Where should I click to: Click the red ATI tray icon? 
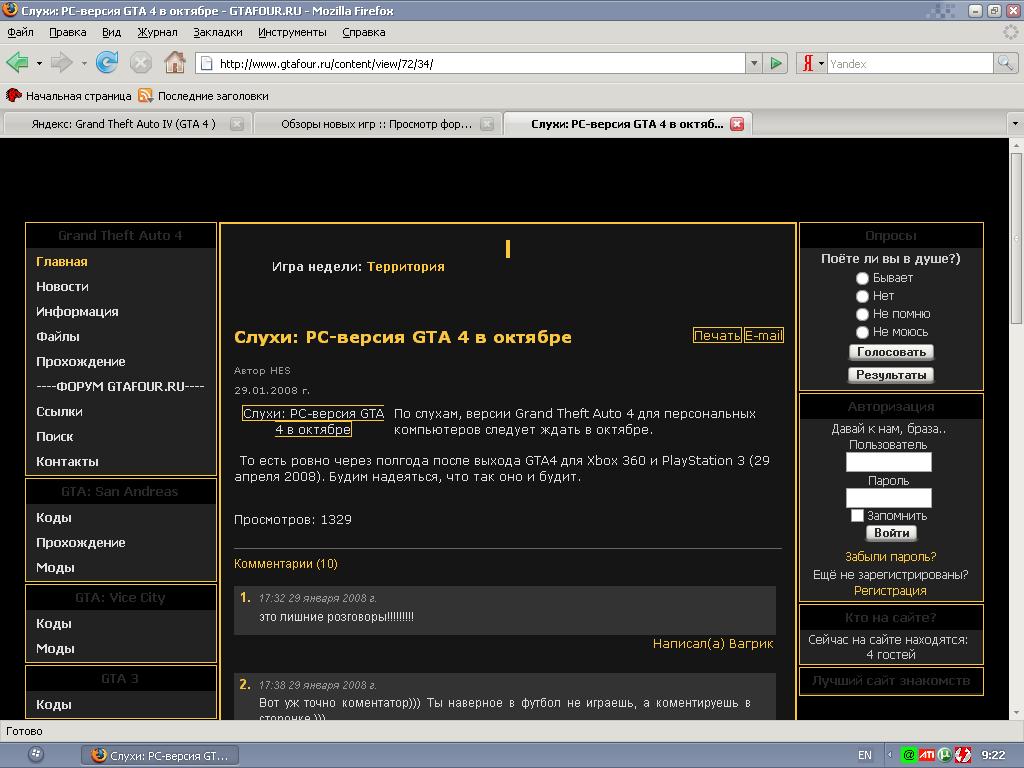point(927,755)
